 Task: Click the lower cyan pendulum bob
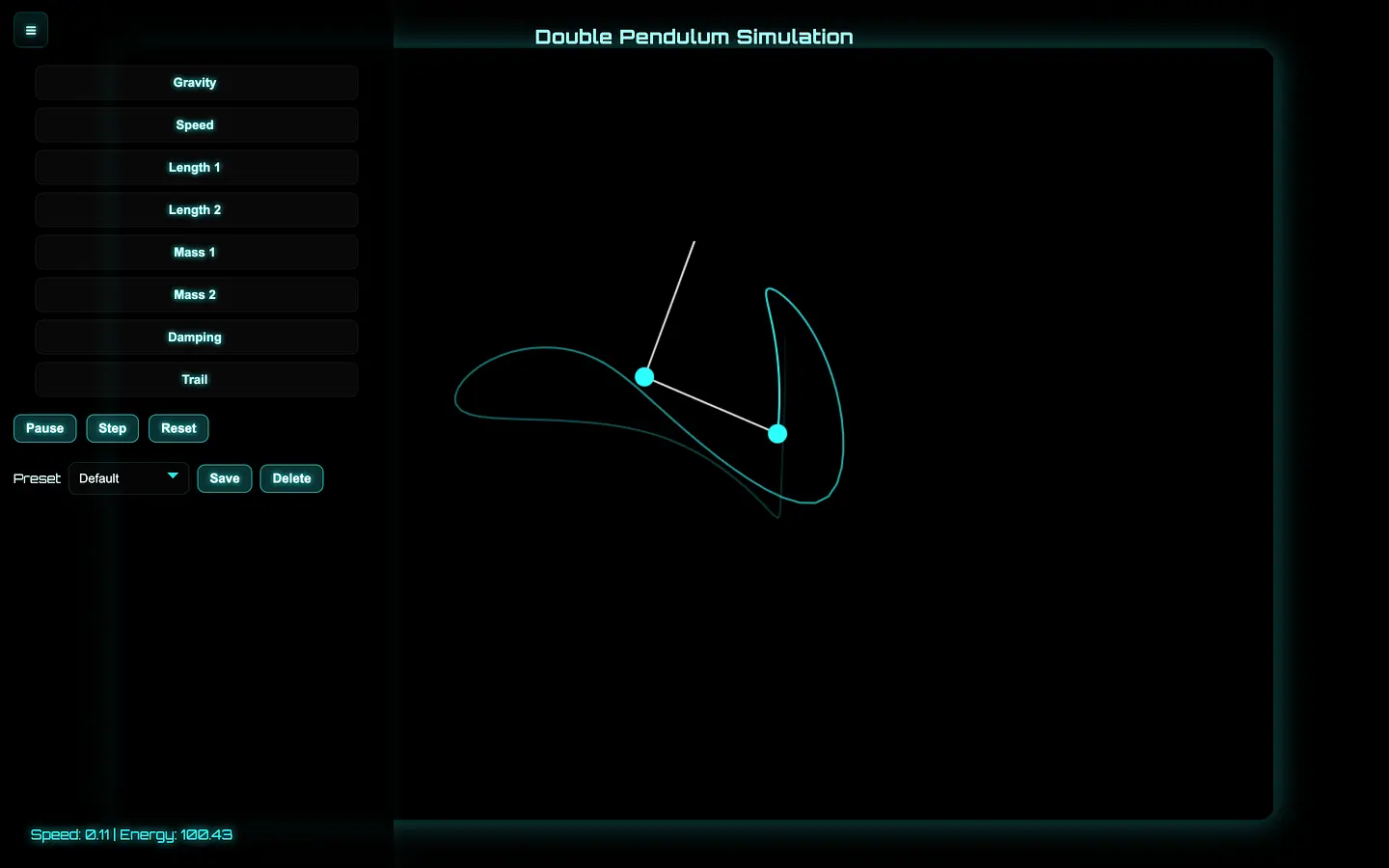[x=777, y=434]
